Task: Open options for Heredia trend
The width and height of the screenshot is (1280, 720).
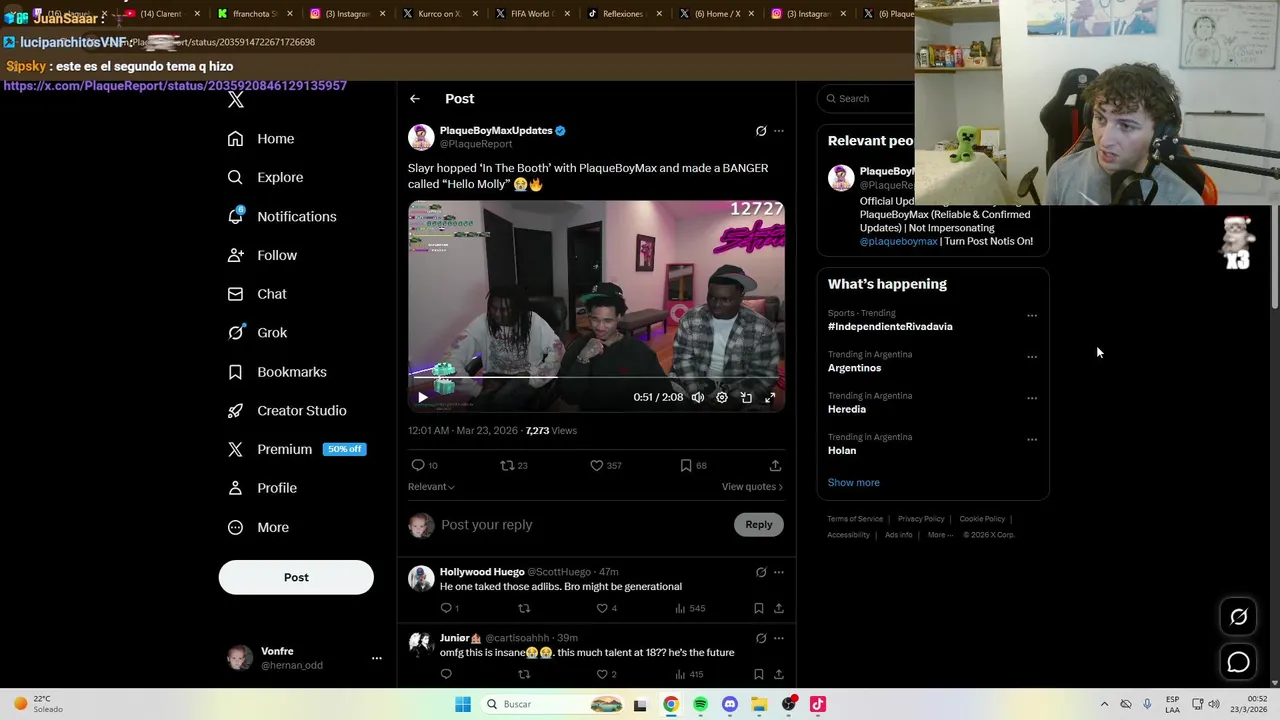Action: pyautogui.click(x=1032, y=398)
